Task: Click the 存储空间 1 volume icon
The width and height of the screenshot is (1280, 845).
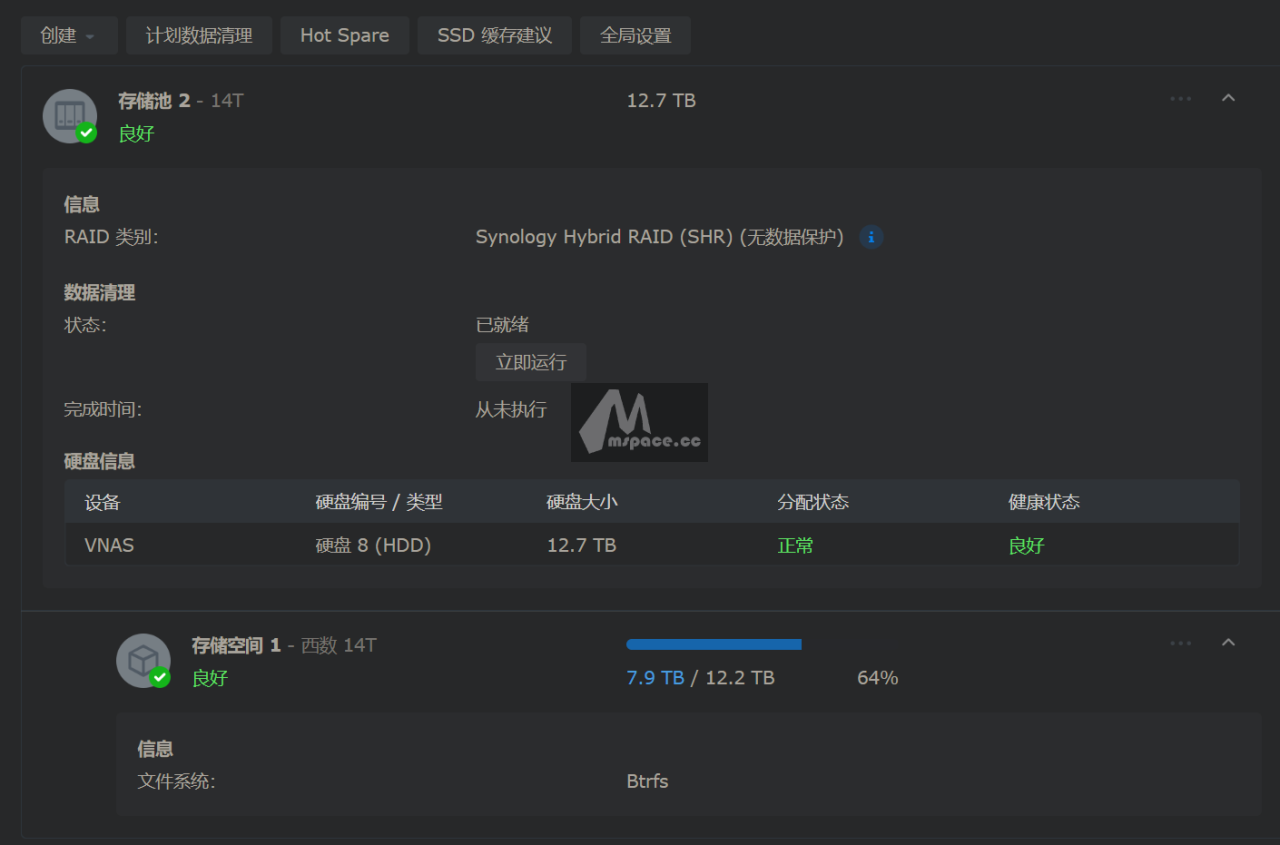Action: tap(143, 661)
